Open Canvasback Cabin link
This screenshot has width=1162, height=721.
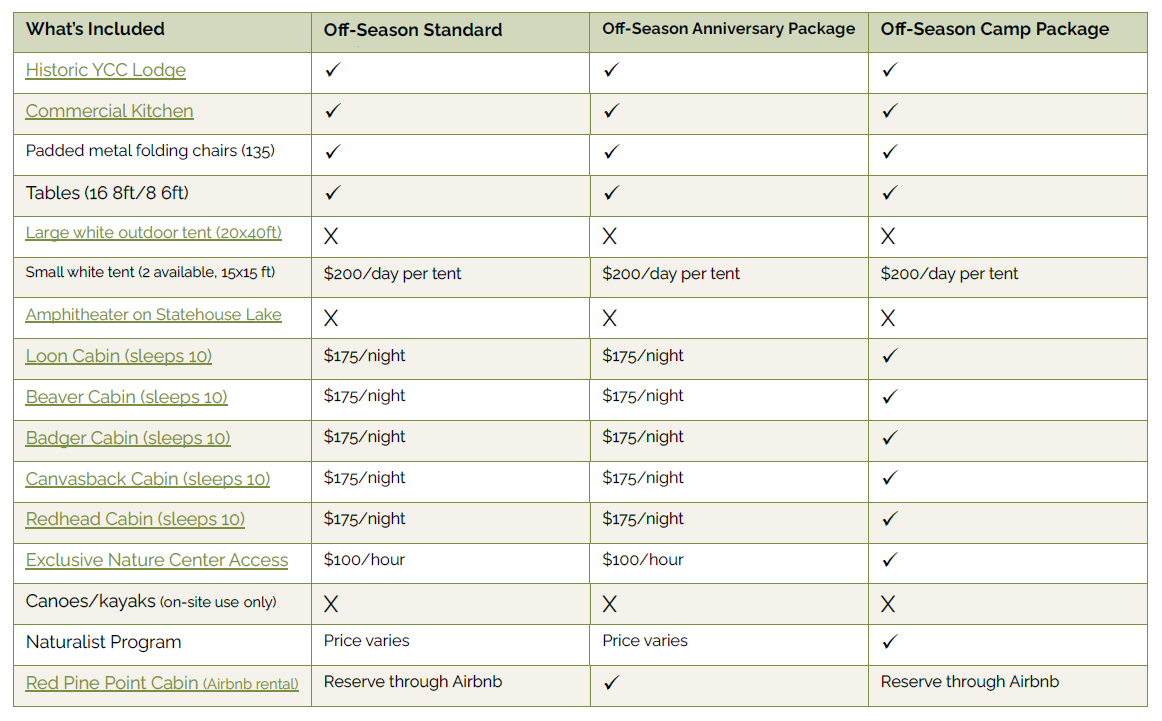148,479
